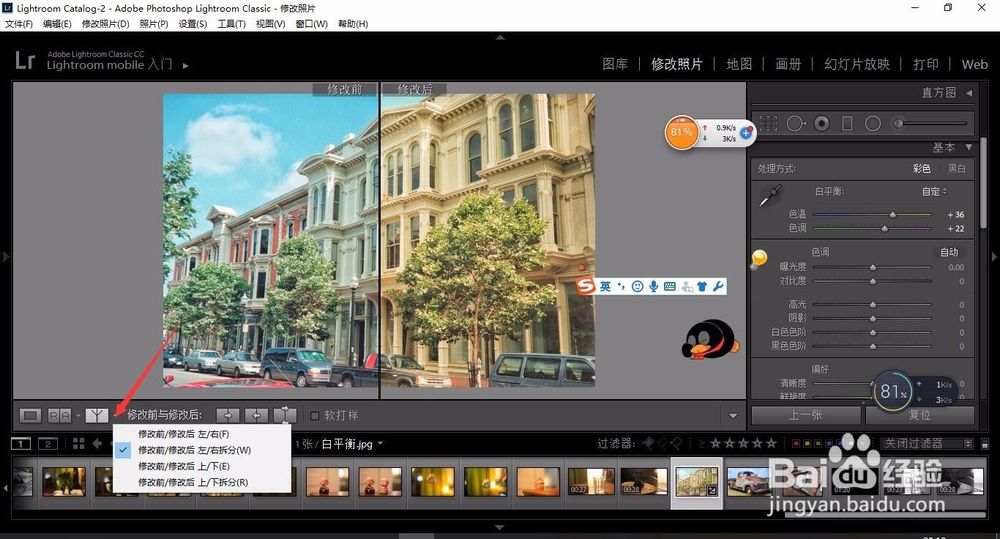Screen dimensions: 1000x539
Task: Filter by fifth star rating
Action: (771, 443)
